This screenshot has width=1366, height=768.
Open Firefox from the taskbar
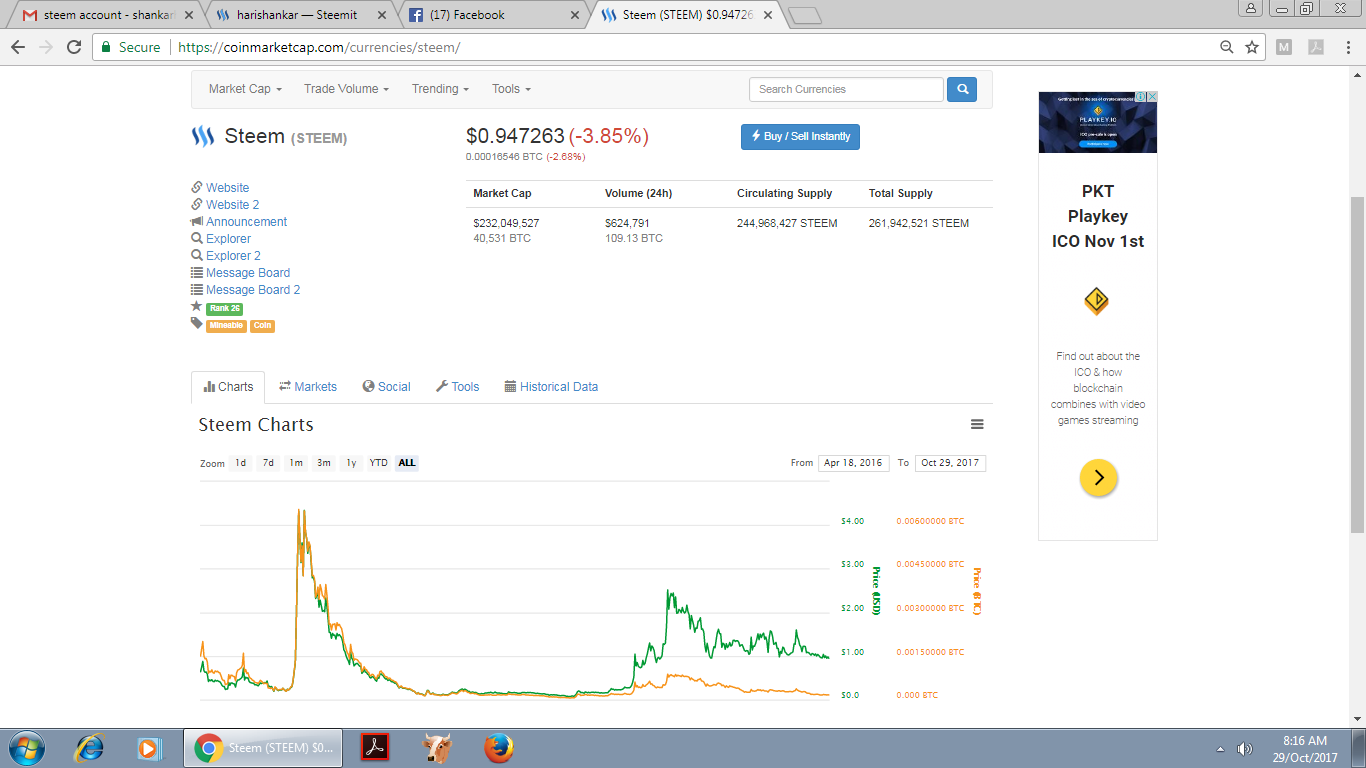[498, 748]
